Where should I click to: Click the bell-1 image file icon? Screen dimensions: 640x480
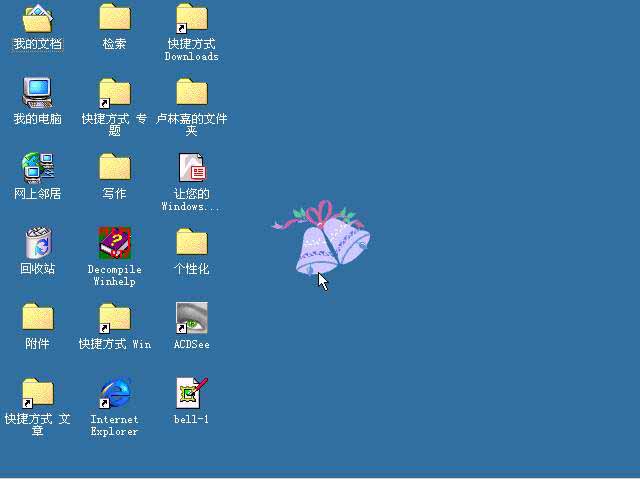tap(191, 392)
